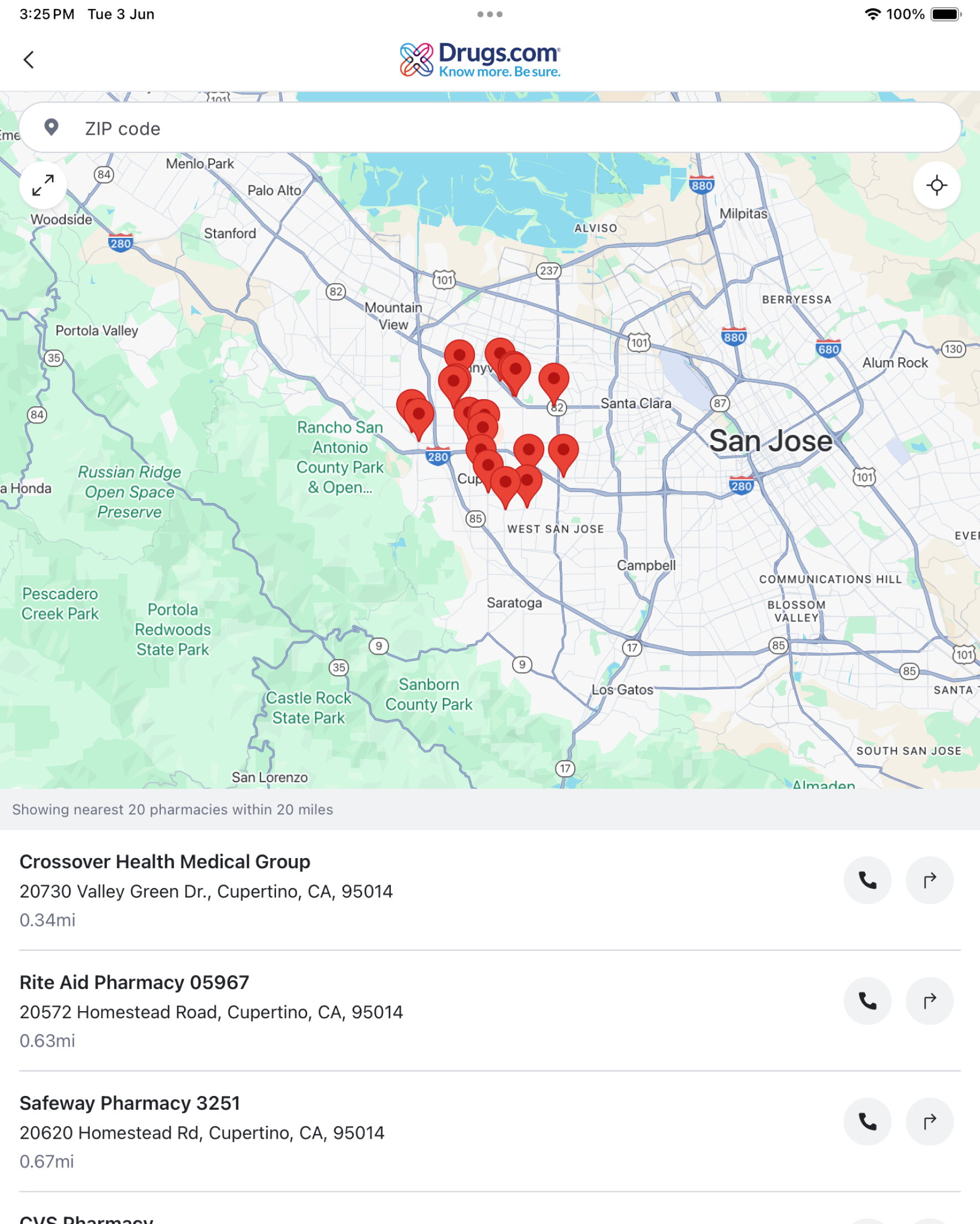
Task: Tap the back arrow icon
Action: click(x=28, y=60)
